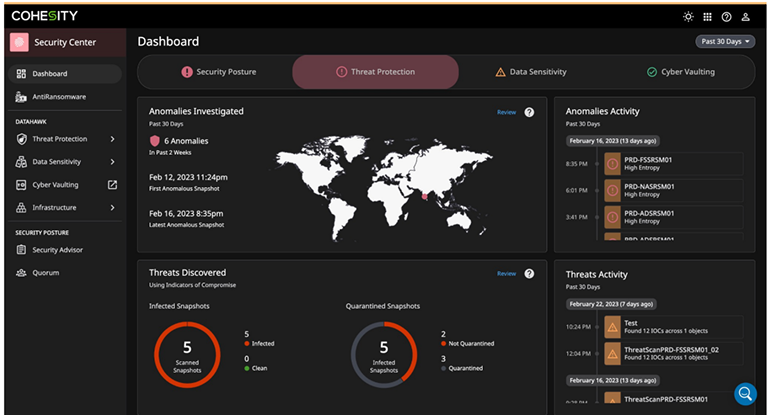Click the warning icon for Test threat
The width and height of the screenshot is (770, 415).
[612, 327]
